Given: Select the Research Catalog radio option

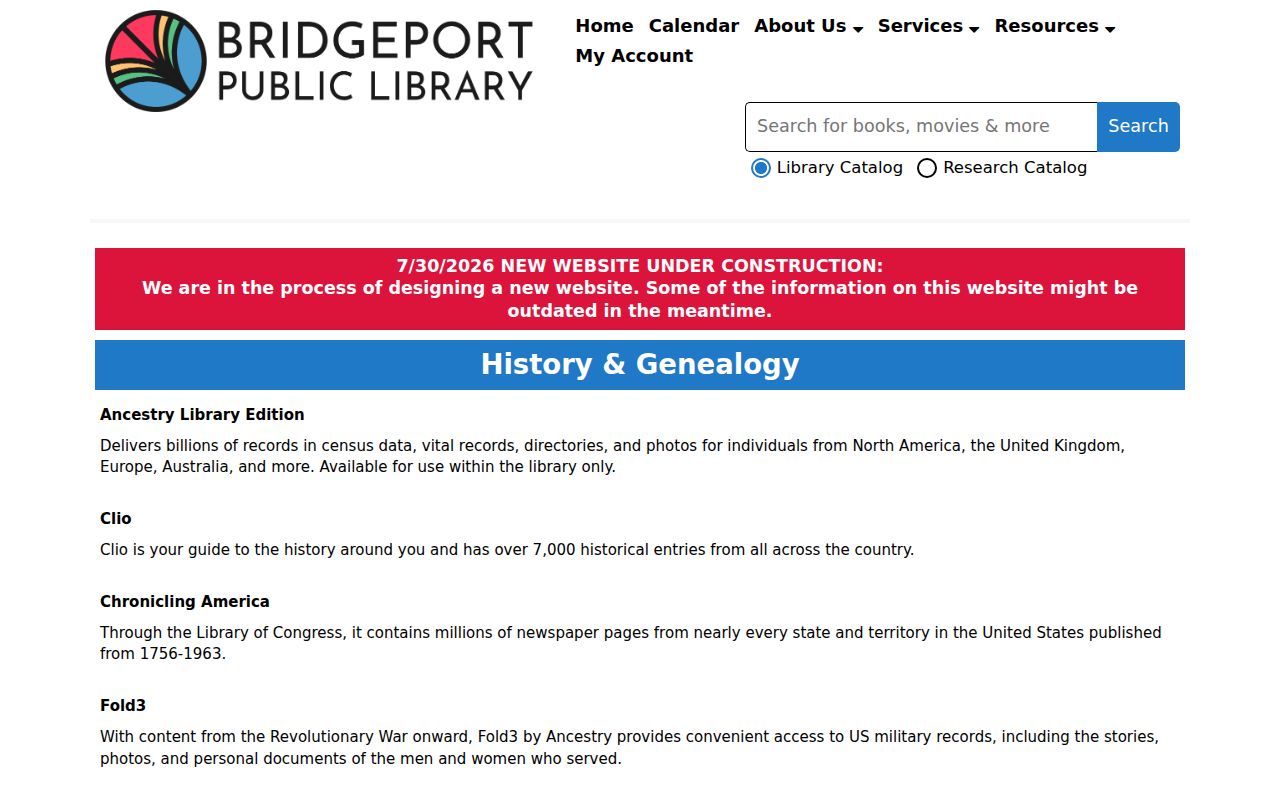Looking at the screenshot, I should [927, 168].
